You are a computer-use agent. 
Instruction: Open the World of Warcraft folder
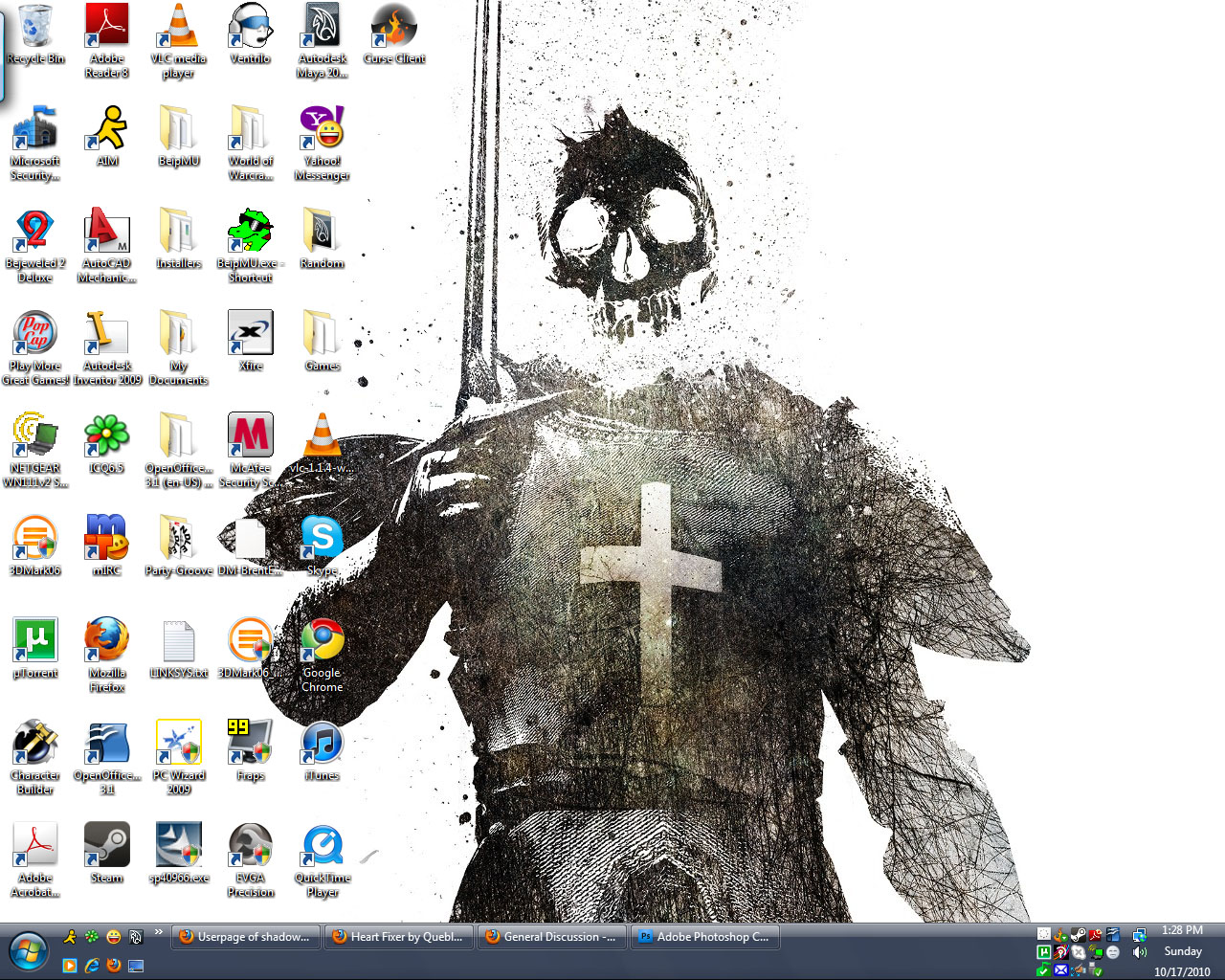(251, 129)
